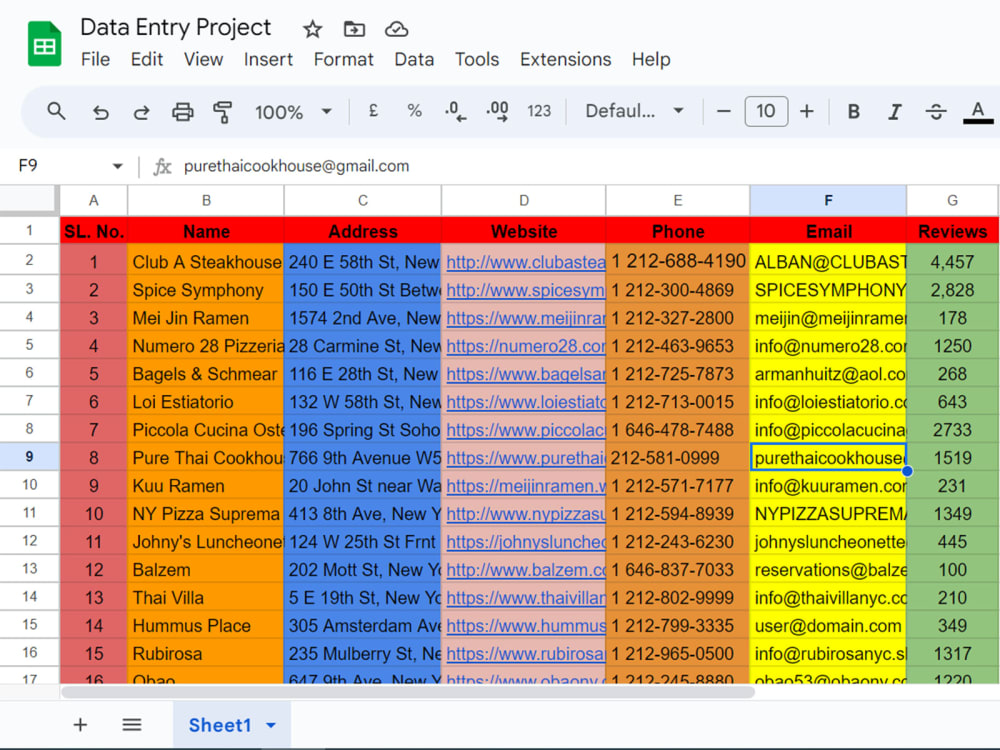
Task: Open the all sheets list icon
Action: point(132,725)
